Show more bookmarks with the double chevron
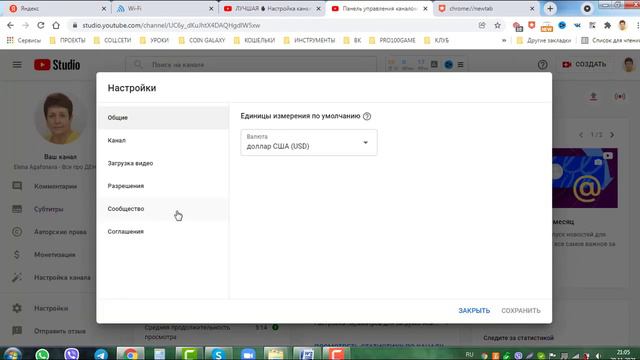The height and width of the screenshot is (360, 640). [504, 40]
